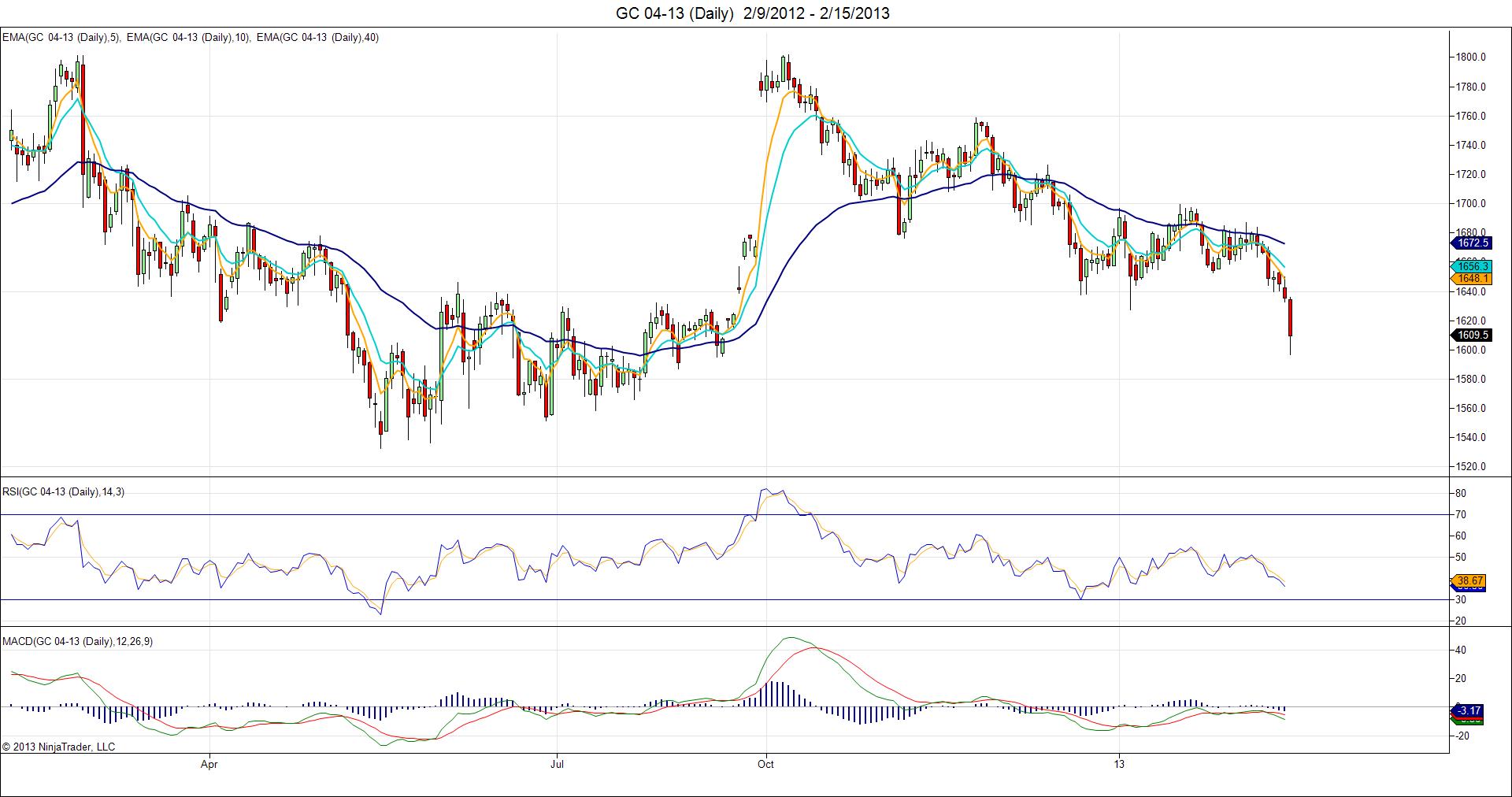The height and width of the screenshot is (797, 1512).
Task: Click the black 1609.5 last price marker
Action: click(1470, 335)
